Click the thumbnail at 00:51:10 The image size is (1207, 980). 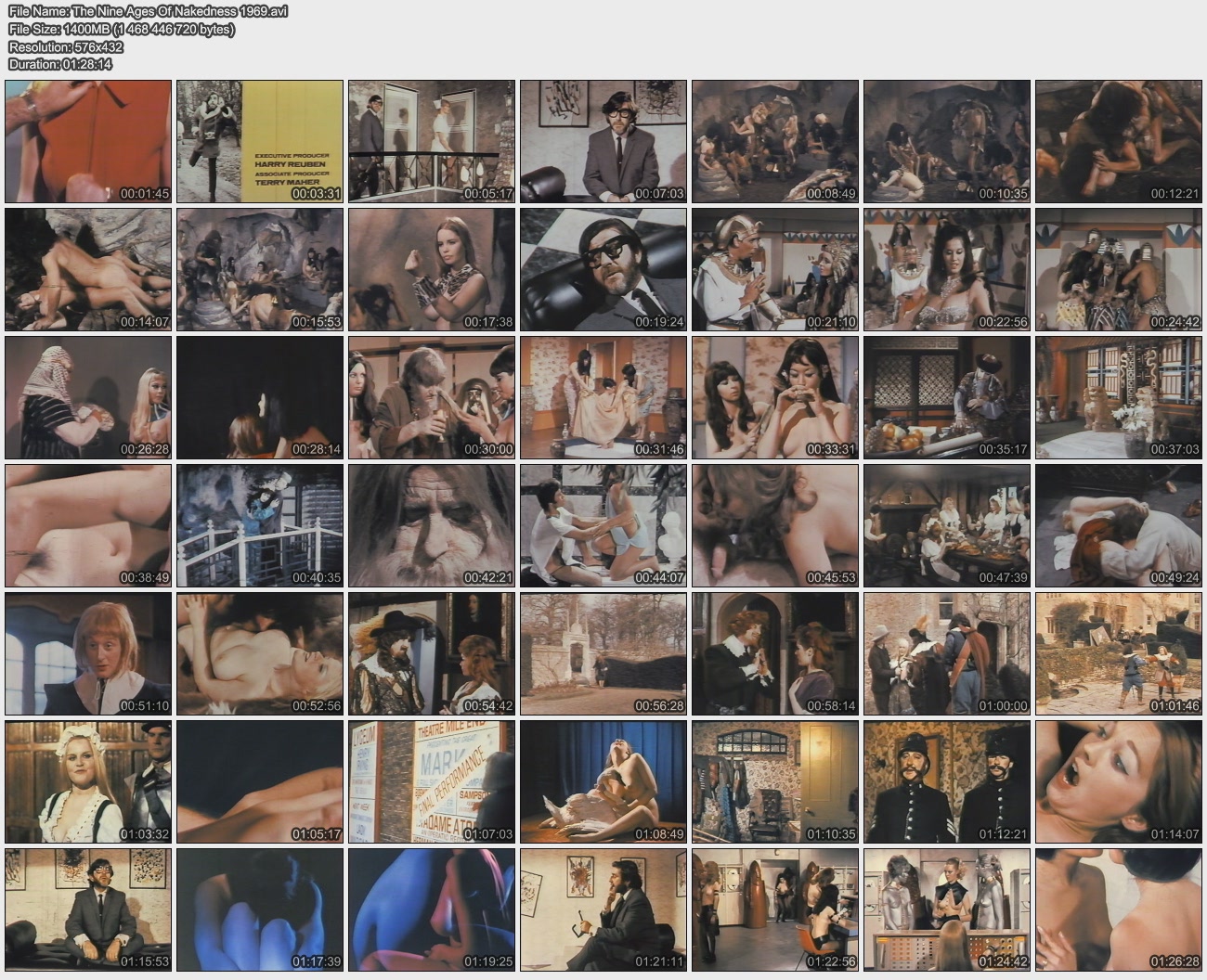[88, 653]
